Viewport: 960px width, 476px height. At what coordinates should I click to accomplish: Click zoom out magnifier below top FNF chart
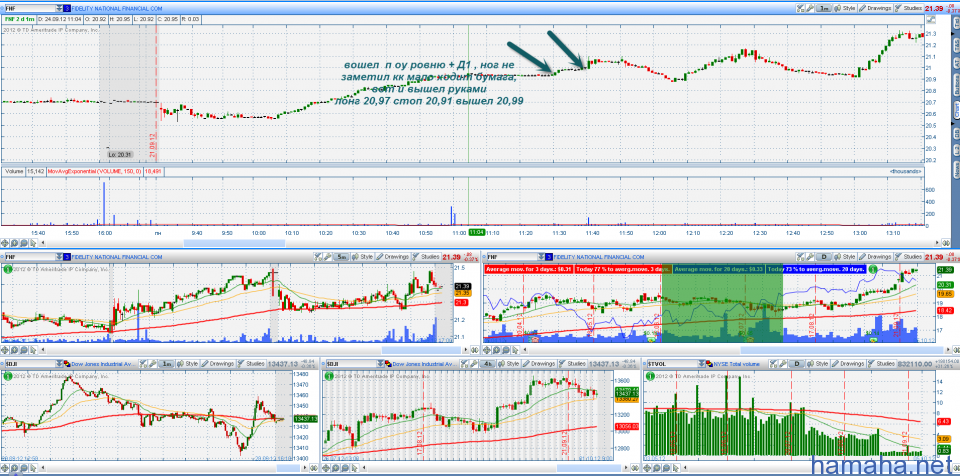[x=24, y=243]
